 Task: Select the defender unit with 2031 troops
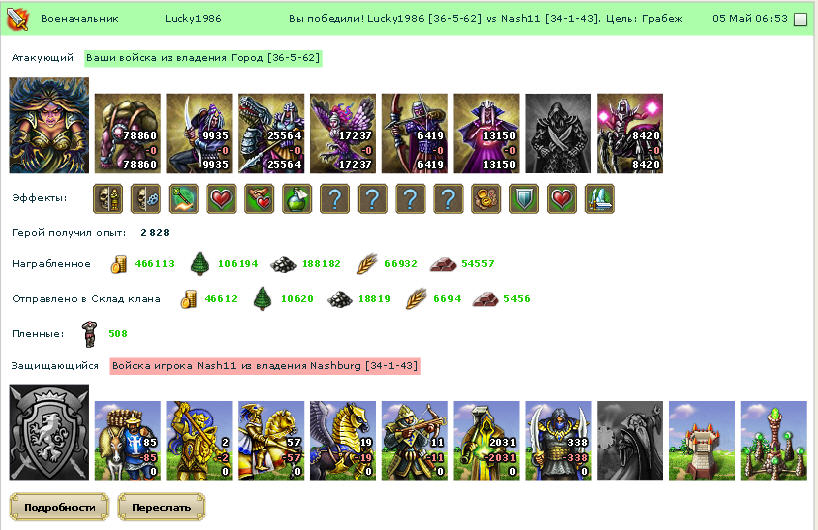486,441
